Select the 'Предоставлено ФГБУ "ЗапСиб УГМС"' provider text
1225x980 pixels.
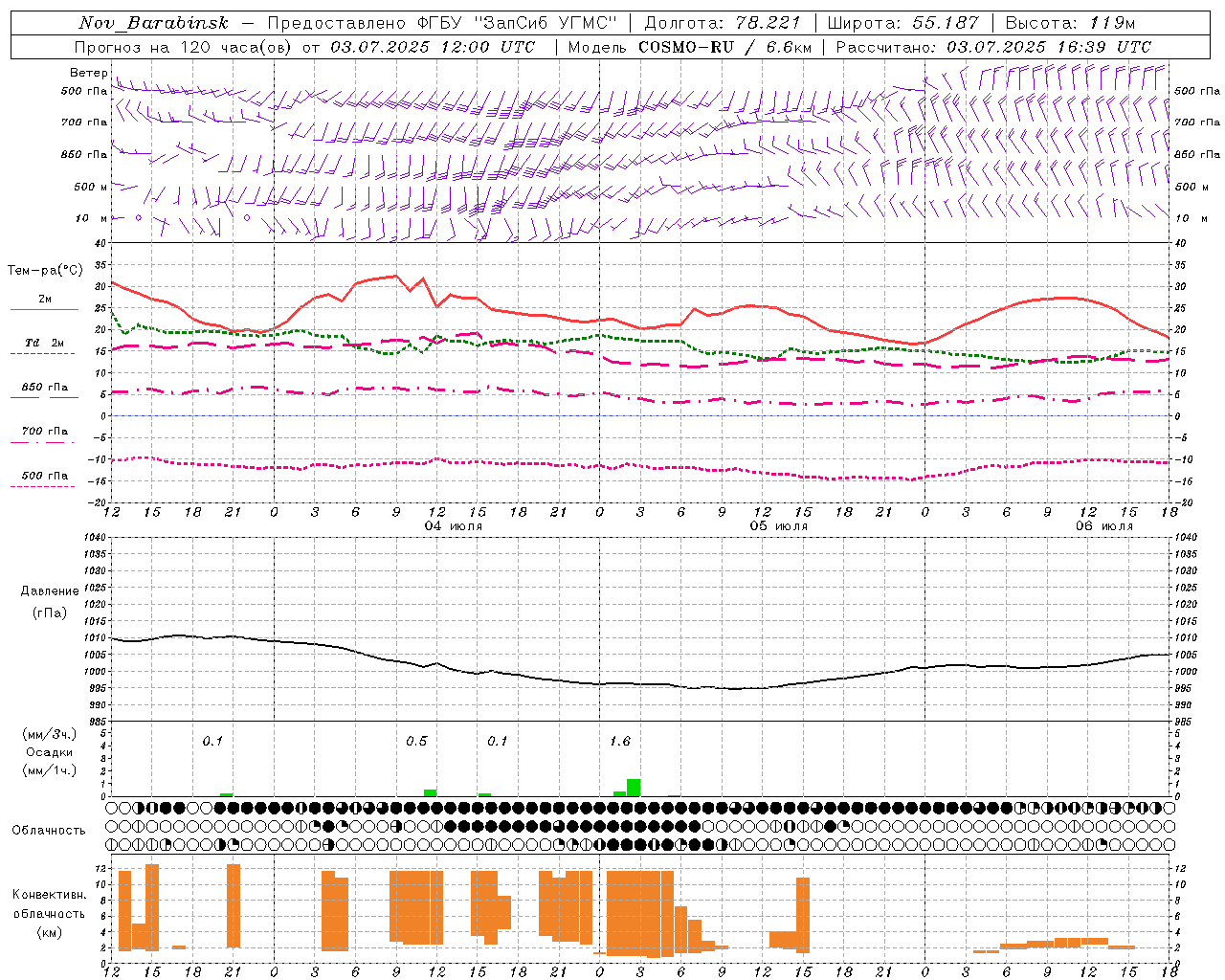pos(442,23)
